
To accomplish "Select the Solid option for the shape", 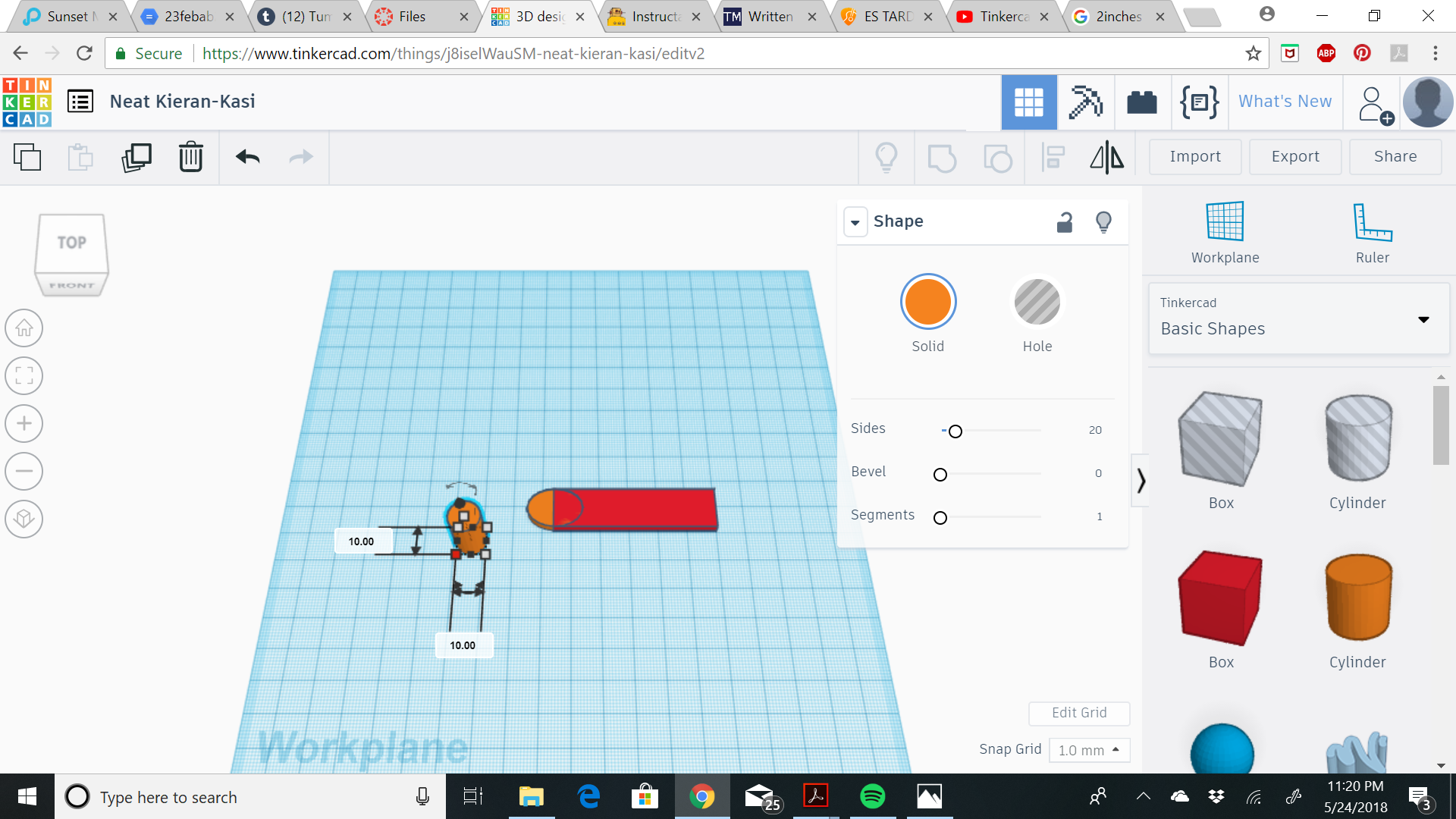I will point(927,301).
